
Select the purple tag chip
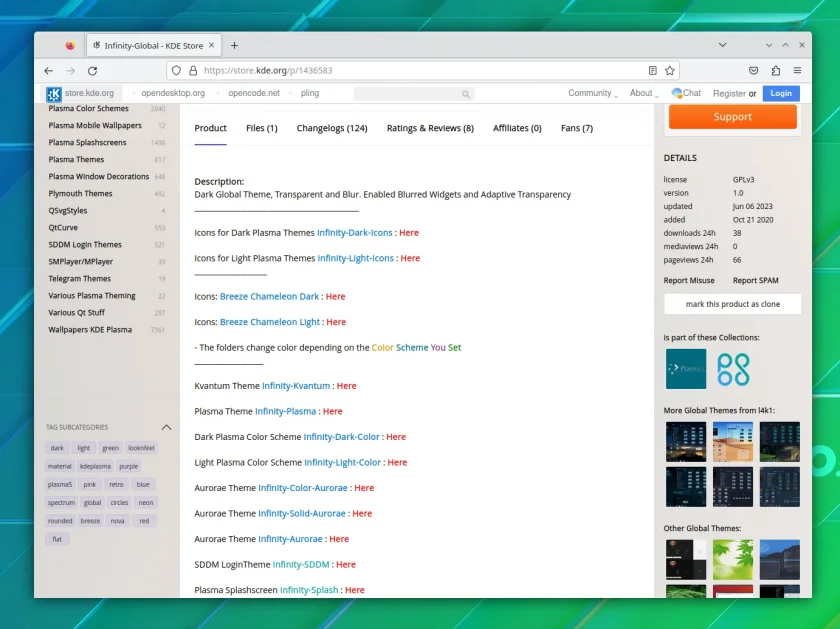[129, 466]
